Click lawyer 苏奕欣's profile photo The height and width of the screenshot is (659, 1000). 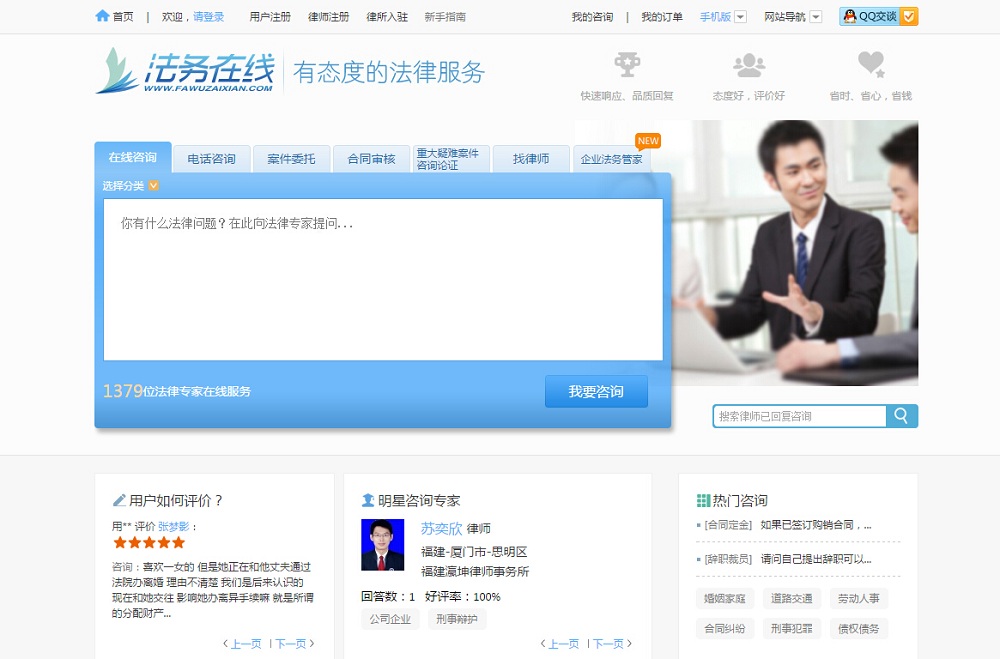[x=383, y=545]
